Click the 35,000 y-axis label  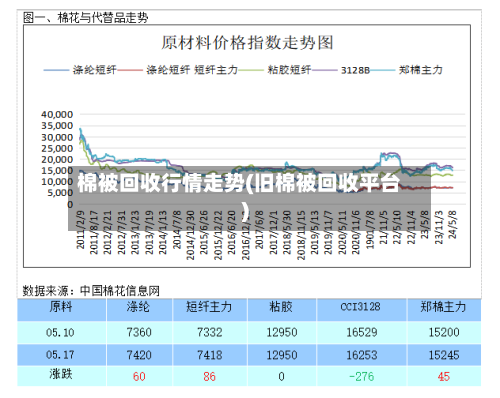[x=57, y=126]
